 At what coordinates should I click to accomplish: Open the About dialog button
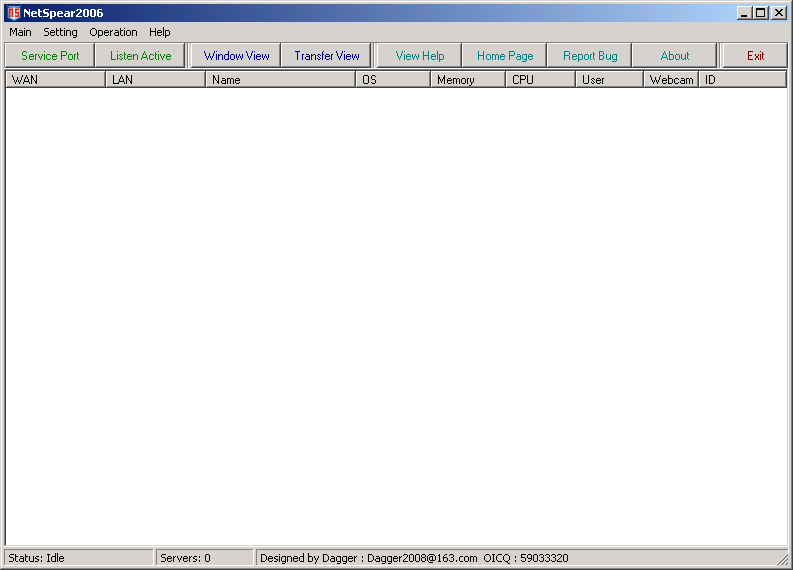coord(674,56)
